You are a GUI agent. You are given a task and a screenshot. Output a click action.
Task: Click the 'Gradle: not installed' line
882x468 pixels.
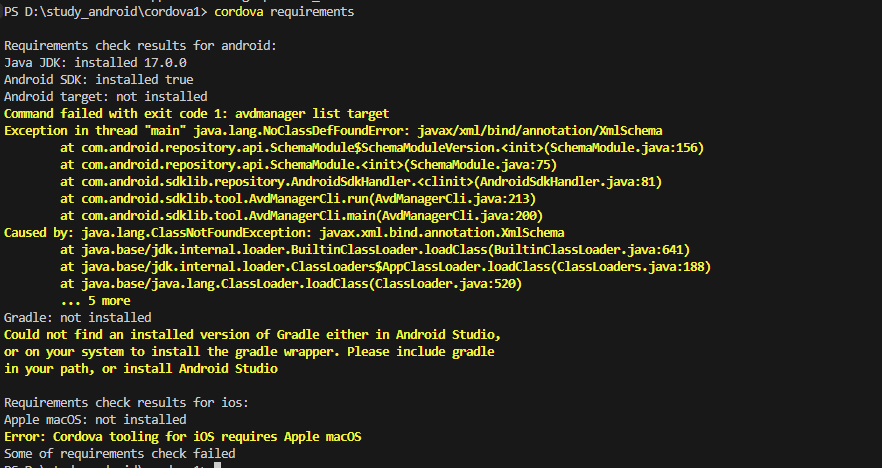tap(78, 318)
